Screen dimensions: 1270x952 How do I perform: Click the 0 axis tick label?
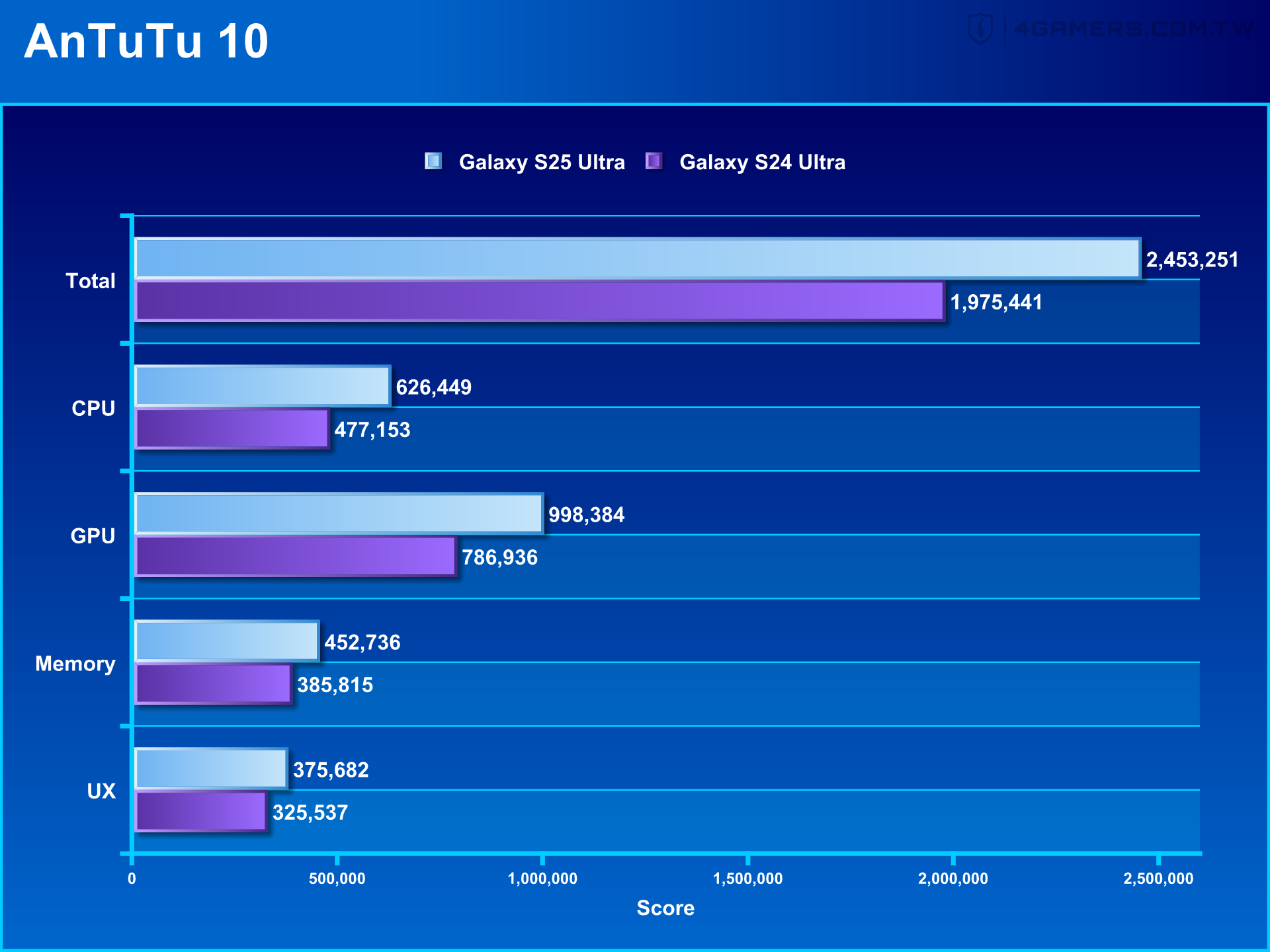[x=132, y=879]
